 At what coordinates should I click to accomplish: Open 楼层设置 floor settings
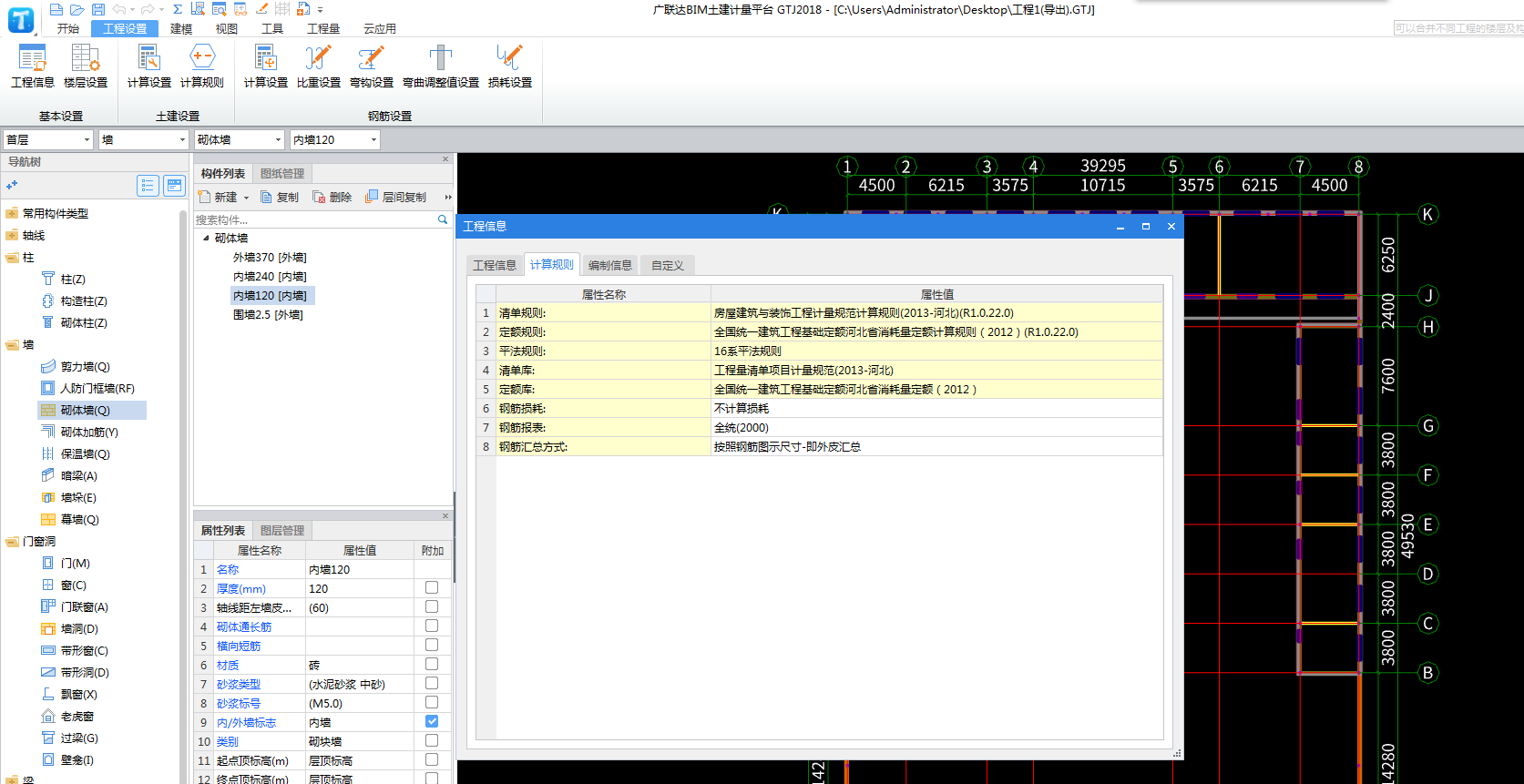click(x=86, y=66)
